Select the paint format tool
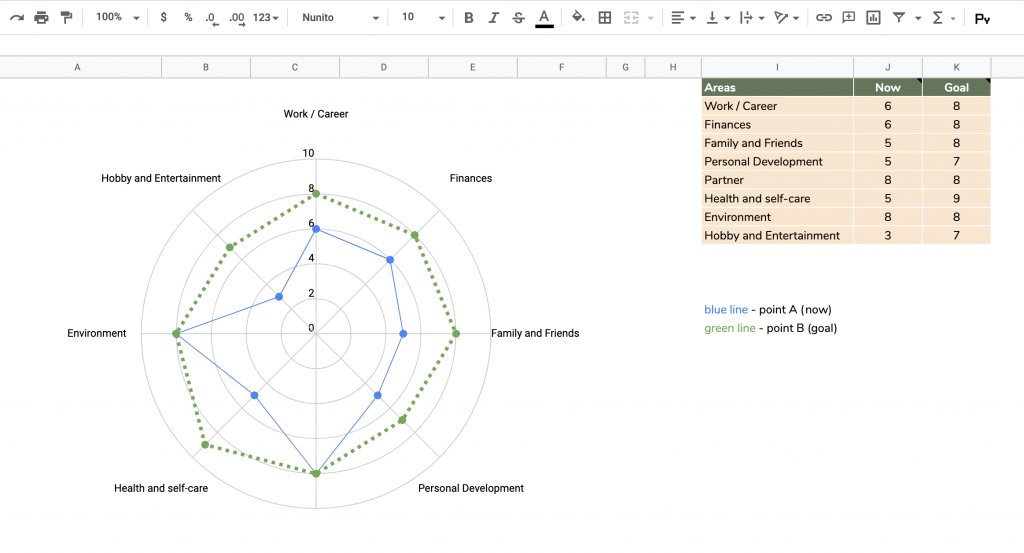1024x553 pixels. (x=66, y=18)
